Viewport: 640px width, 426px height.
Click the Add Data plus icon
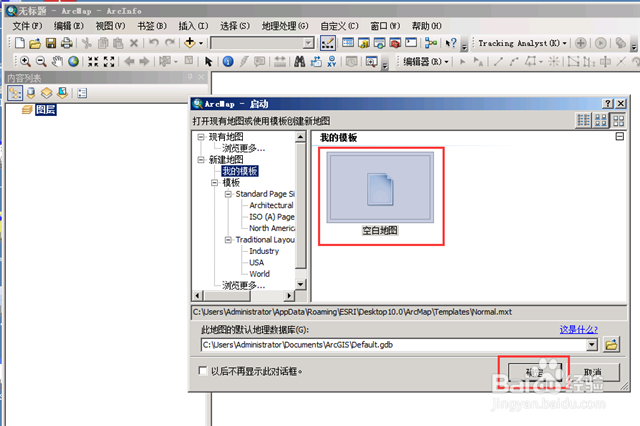(x=190, y=42)
